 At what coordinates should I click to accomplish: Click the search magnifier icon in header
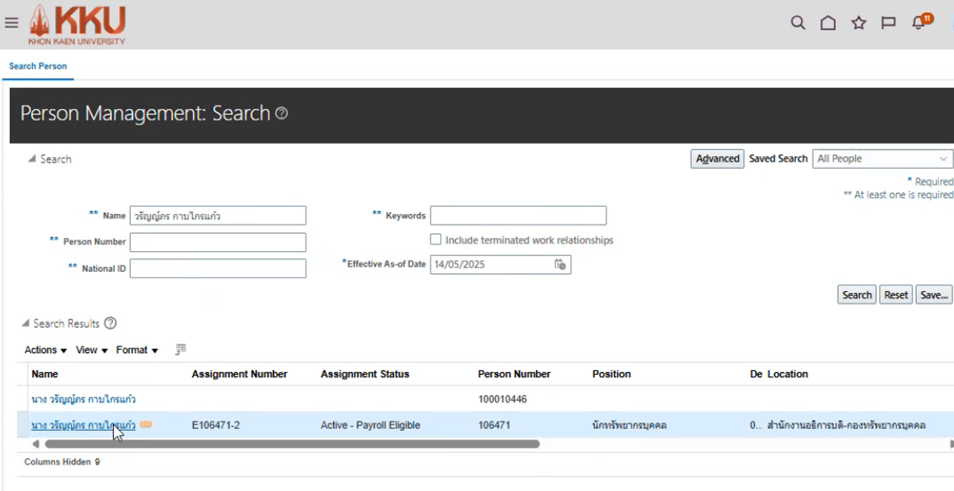click(x=798, y=23)
